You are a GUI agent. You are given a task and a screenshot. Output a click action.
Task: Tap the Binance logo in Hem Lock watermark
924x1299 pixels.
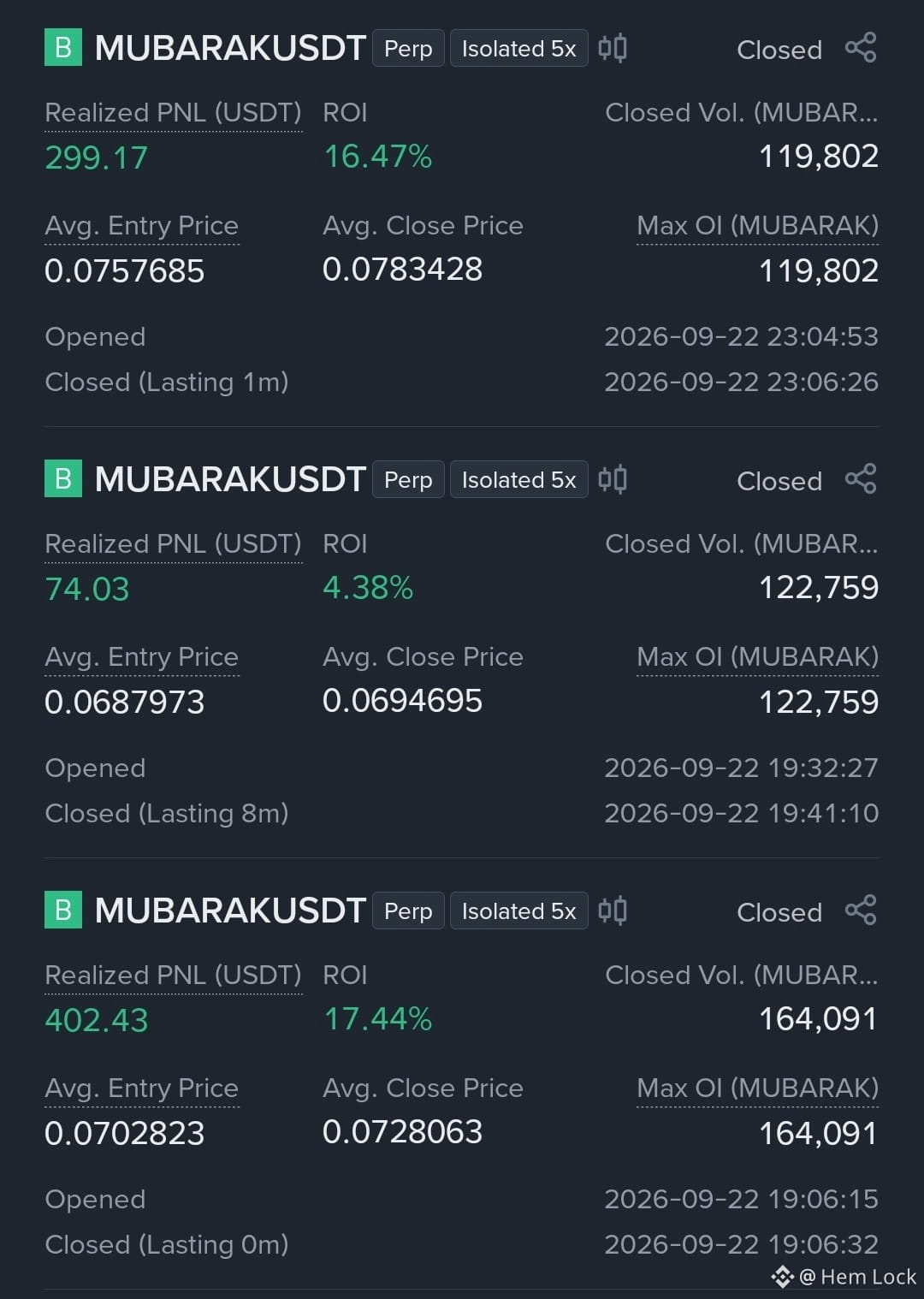[782, 1277]
